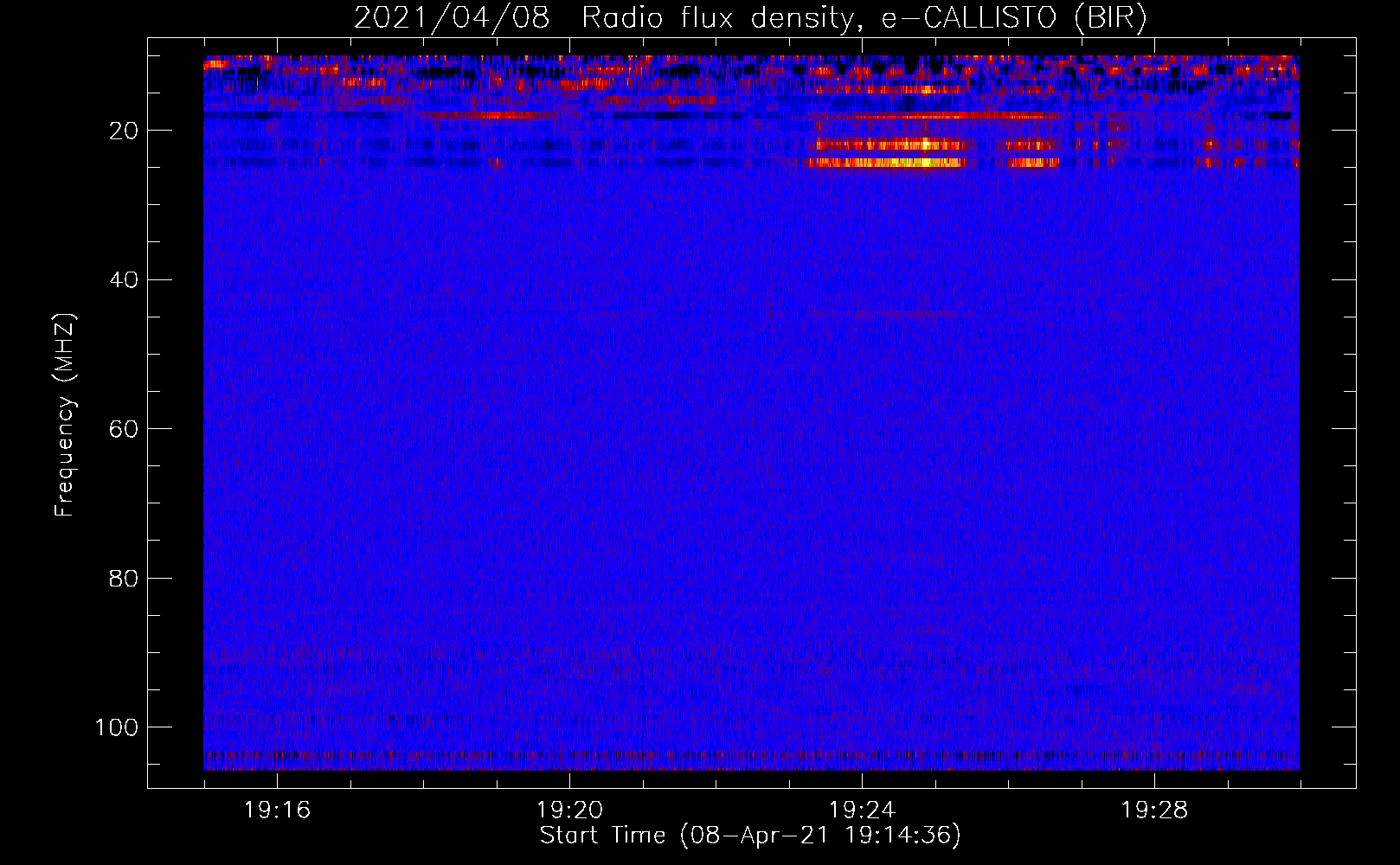Image resolution: width=1400 pixels, height=865 pixels.
Task: Click the 20 MHz frequency tick label
Action: (x=124, y=131)
